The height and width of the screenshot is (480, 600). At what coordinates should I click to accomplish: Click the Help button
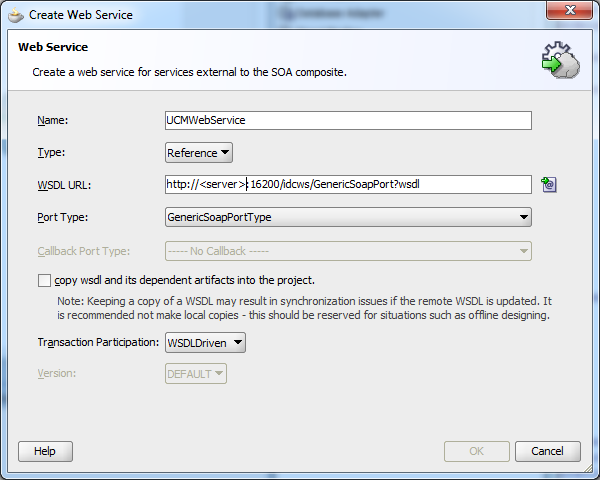point(45,451)
